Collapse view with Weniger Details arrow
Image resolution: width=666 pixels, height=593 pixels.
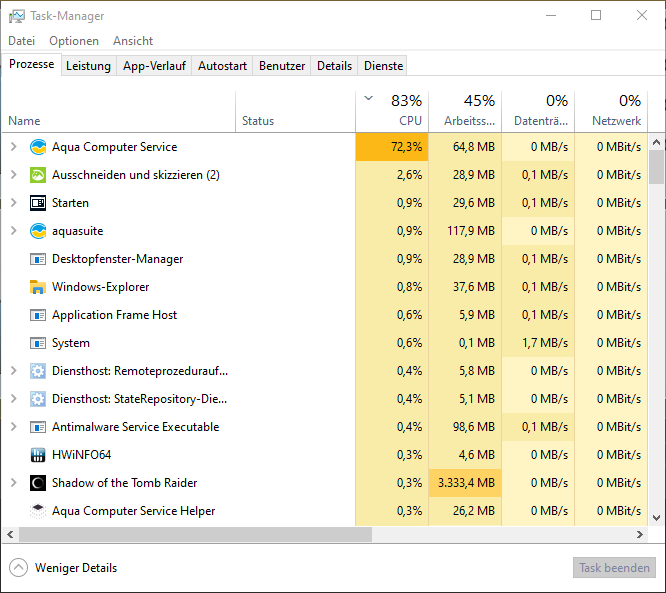click(18, 568)
